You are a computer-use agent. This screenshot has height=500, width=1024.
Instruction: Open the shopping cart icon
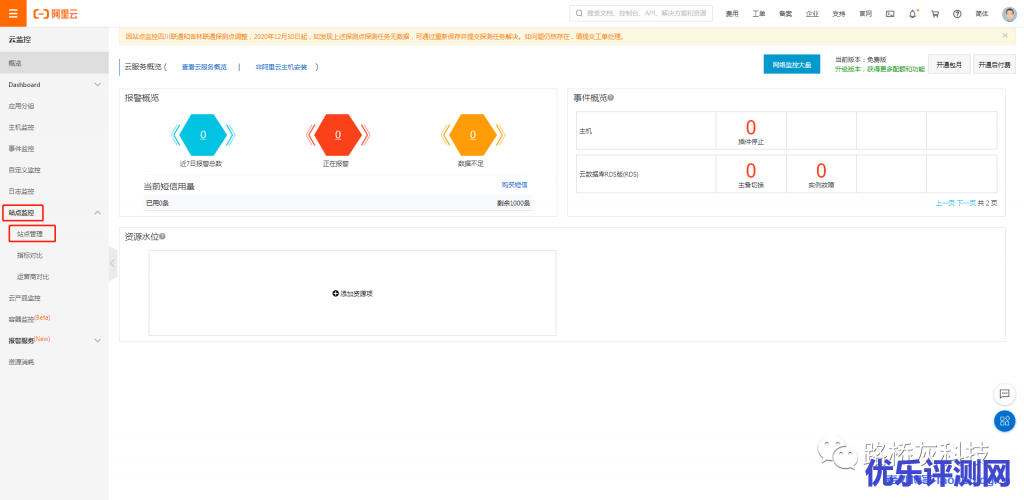point(935,14)
